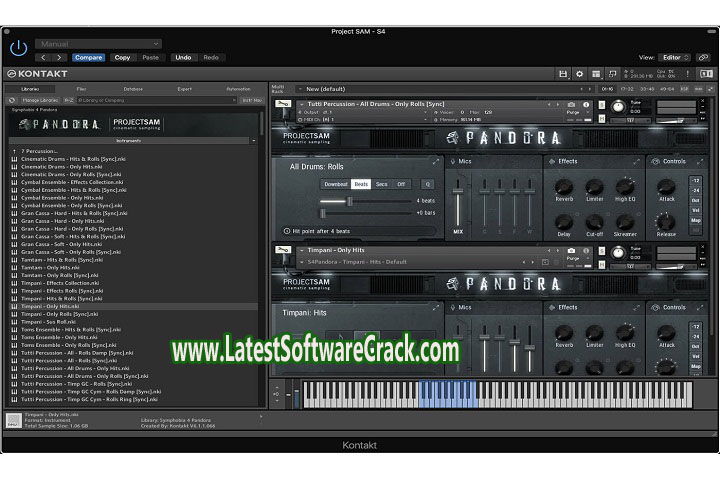Viewport: 720px width, 480px height.
Task: Click the exclamation panic button
Action: point(687,73)
